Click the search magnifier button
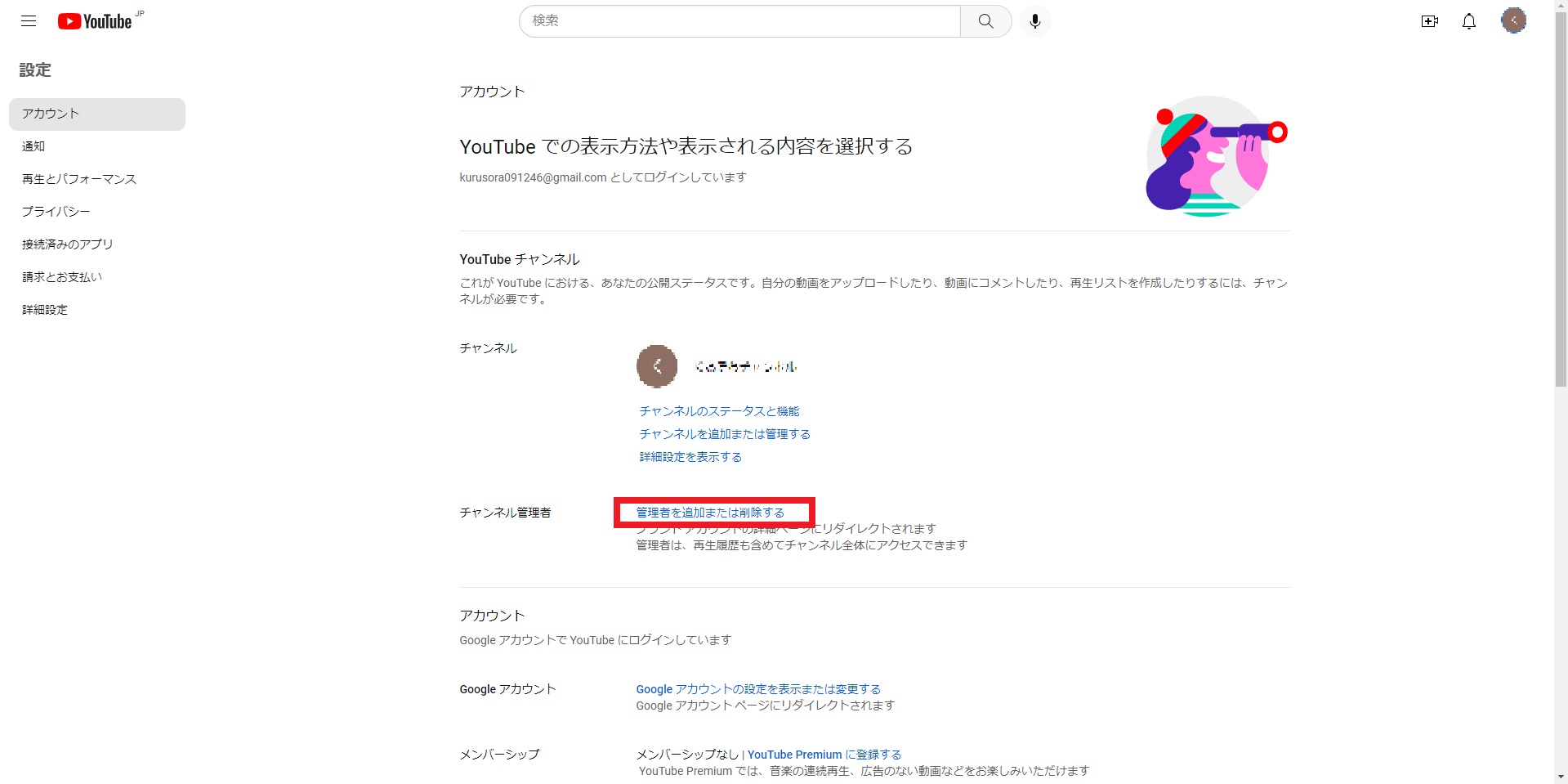Image resolution: width=1568 pixels, height=784 pixels. point(986,21)
